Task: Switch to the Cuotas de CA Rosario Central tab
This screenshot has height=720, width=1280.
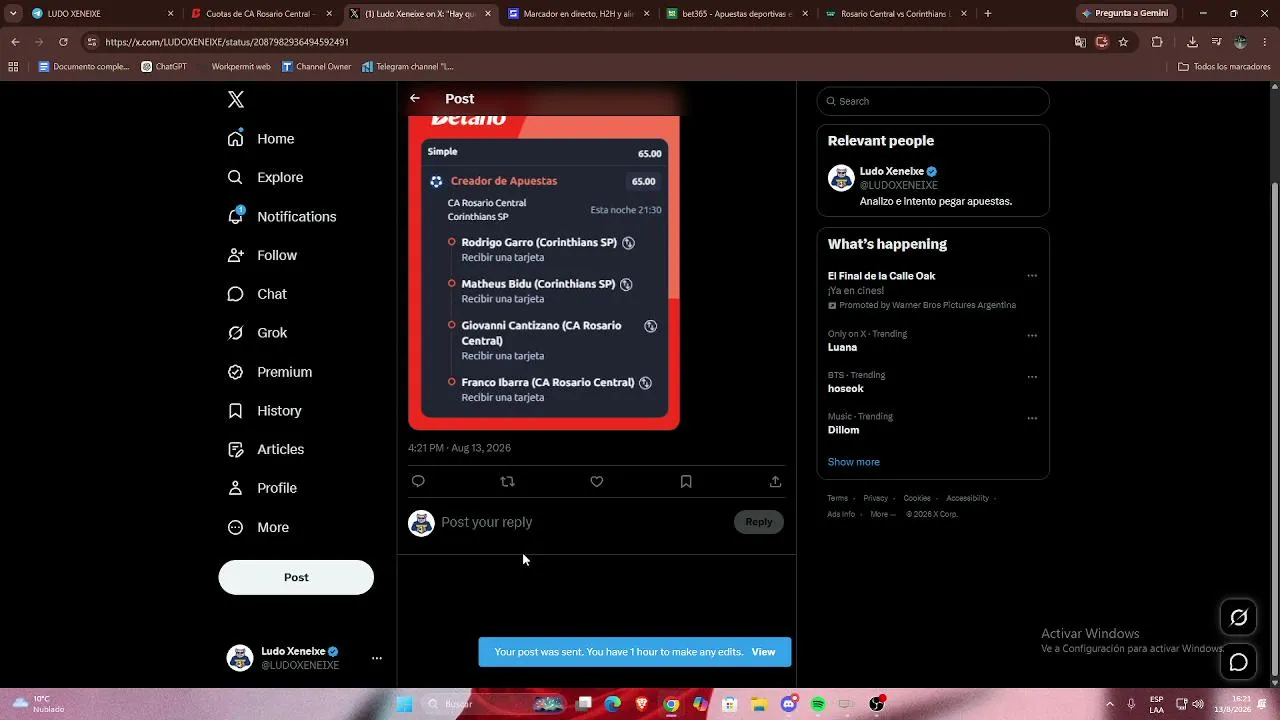Action: (262, 14)
